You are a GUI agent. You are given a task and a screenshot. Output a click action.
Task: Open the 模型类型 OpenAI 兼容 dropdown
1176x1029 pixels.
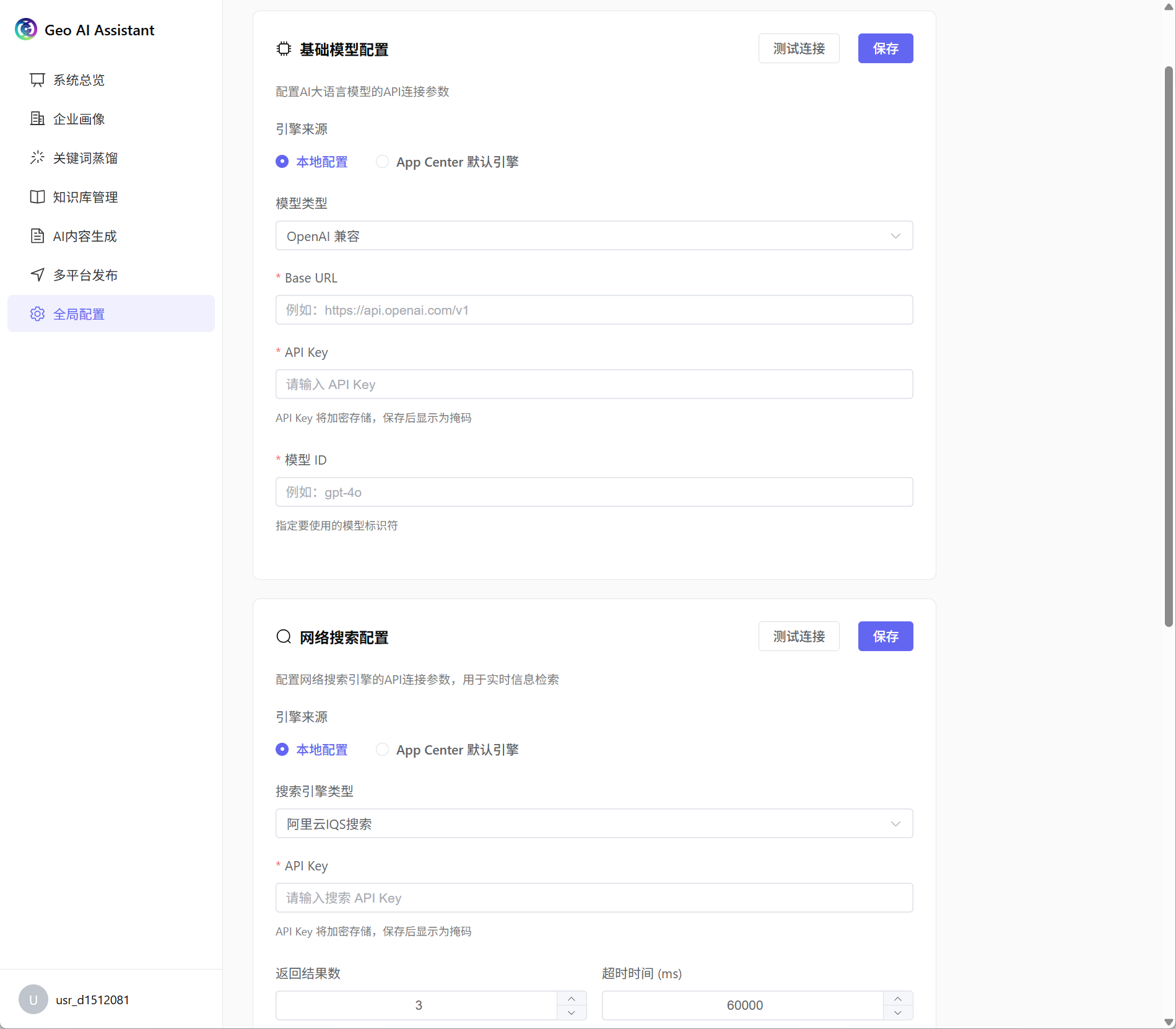[x=594, y=236]
